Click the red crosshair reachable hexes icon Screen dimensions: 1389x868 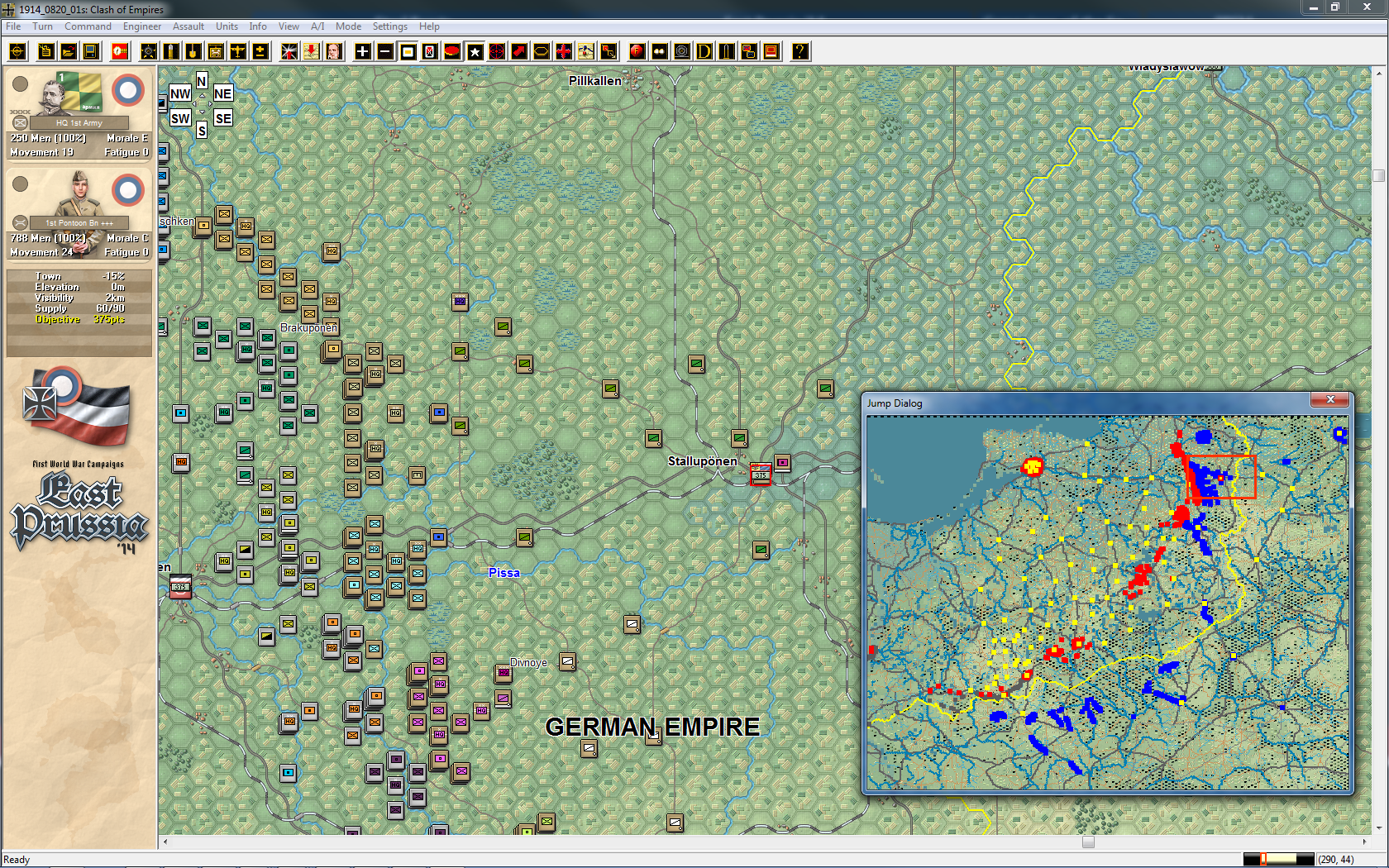click(497, 51)
